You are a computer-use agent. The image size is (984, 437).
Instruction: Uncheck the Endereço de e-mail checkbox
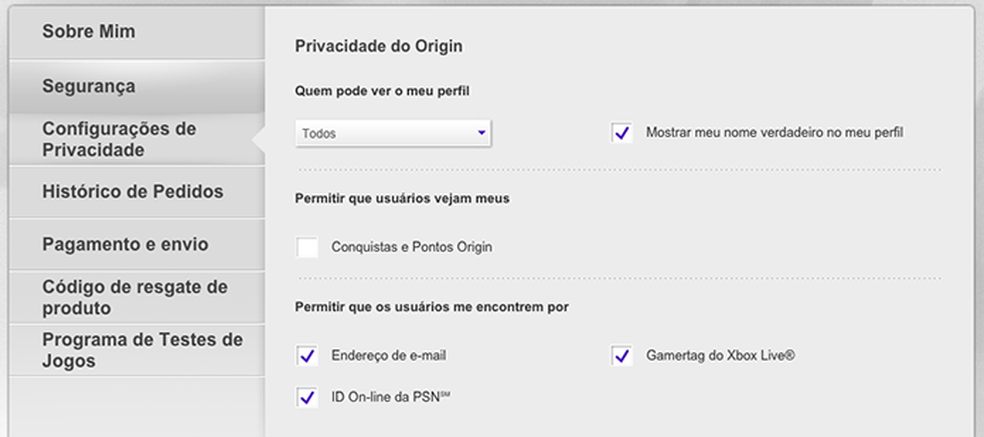(307, 355)
